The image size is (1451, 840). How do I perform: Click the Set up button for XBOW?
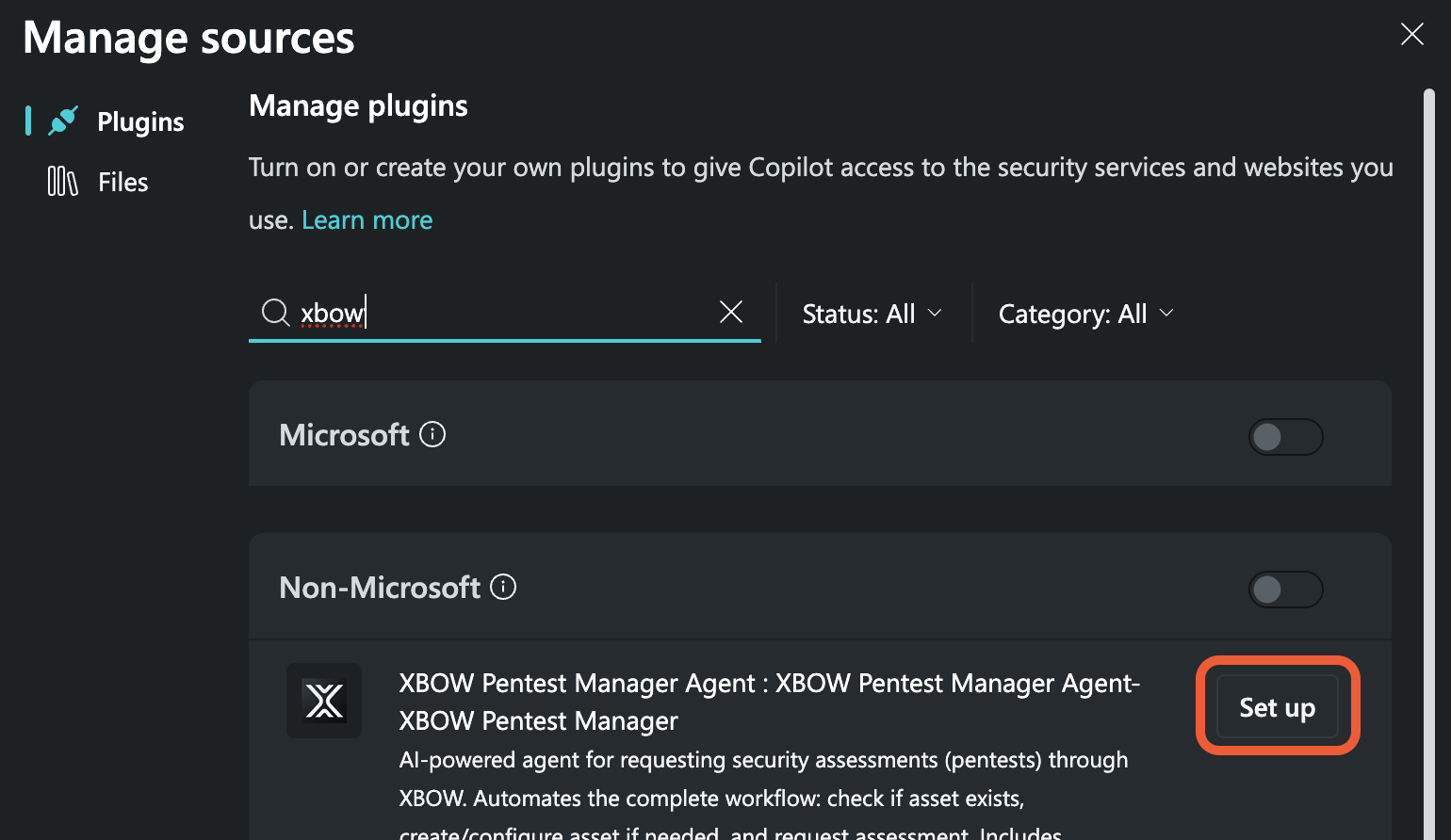[x=1277, y=707]
